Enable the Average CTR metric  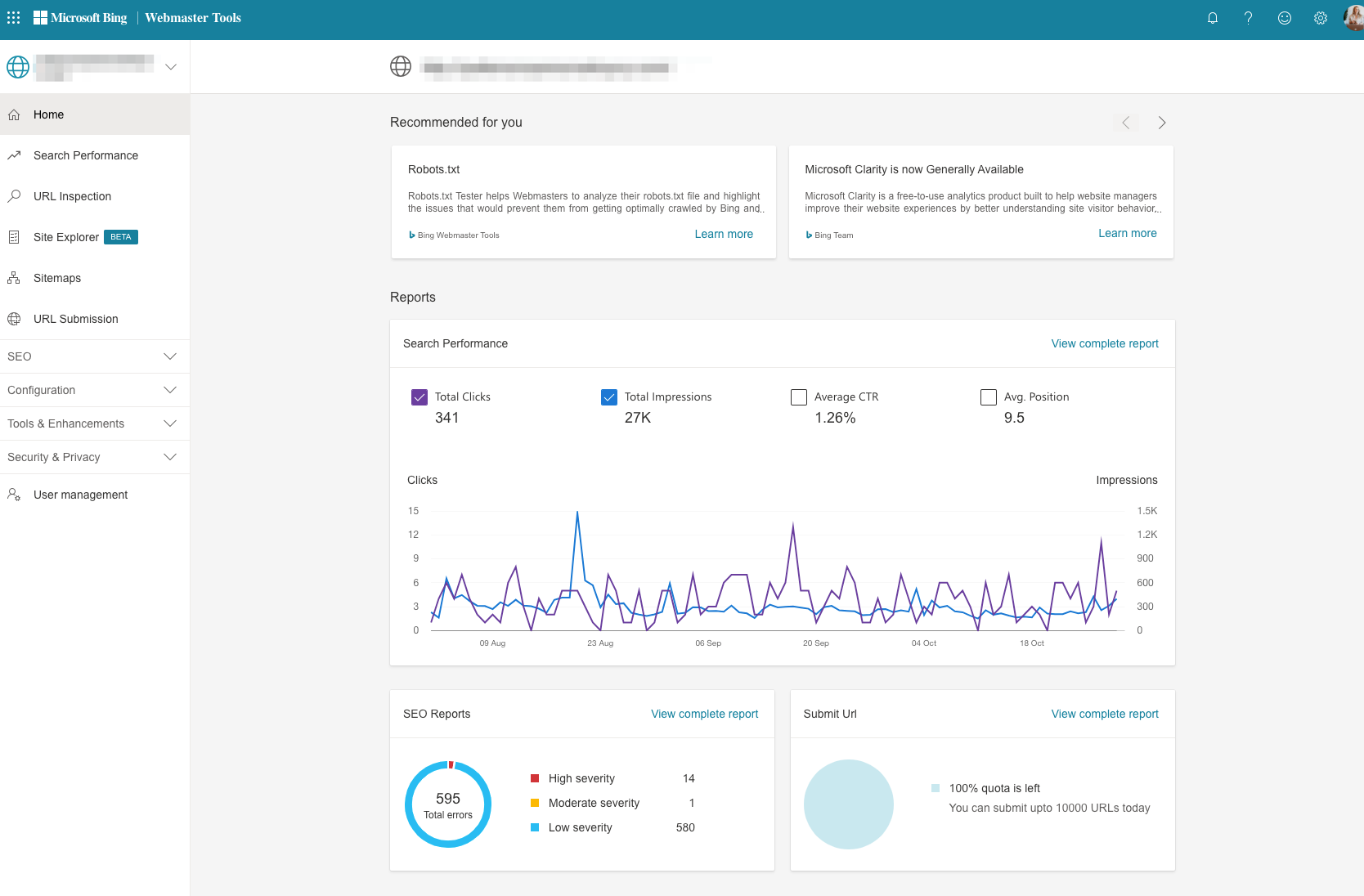click(799, 396)
